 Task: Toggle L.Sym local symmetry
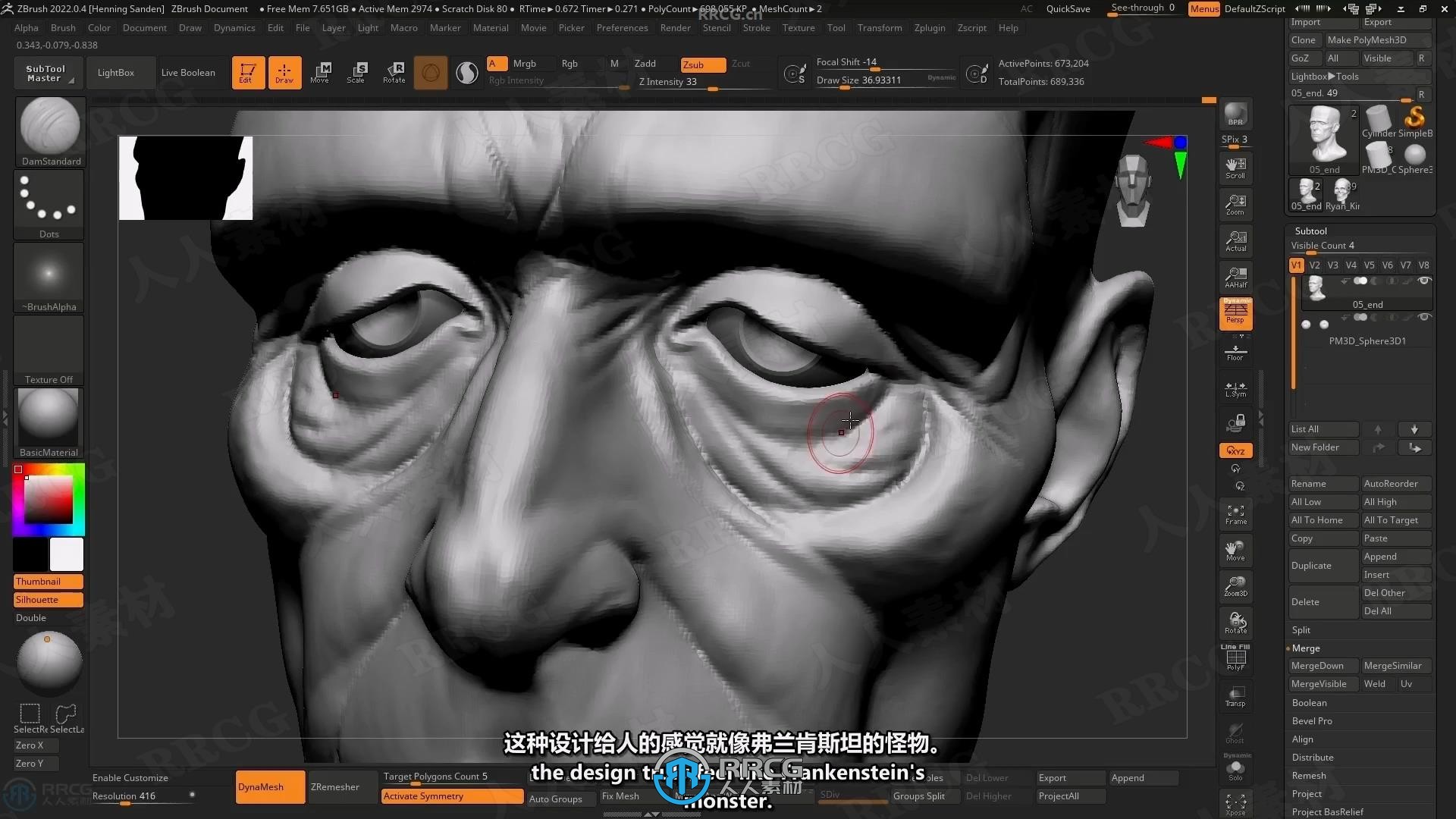(x=1235, y=389)
